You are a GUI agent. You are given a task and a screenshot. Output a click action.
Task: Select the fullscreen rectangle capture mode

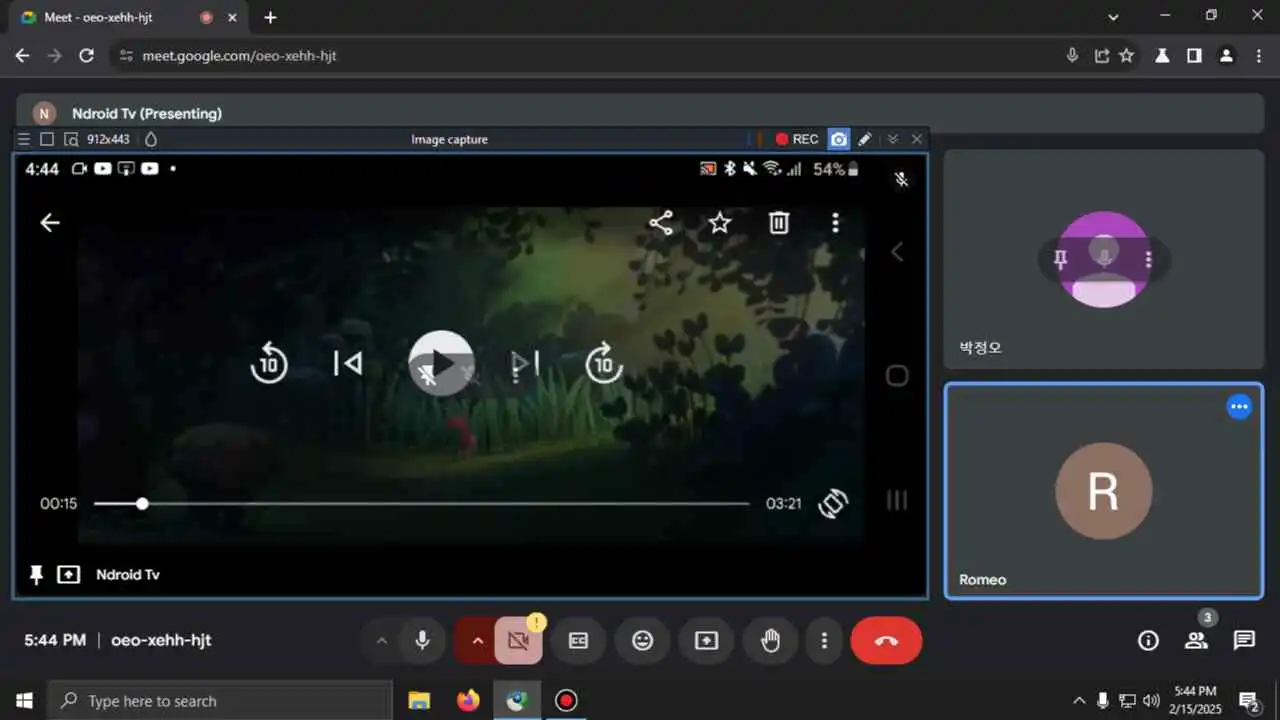click(x=47, y=139)
